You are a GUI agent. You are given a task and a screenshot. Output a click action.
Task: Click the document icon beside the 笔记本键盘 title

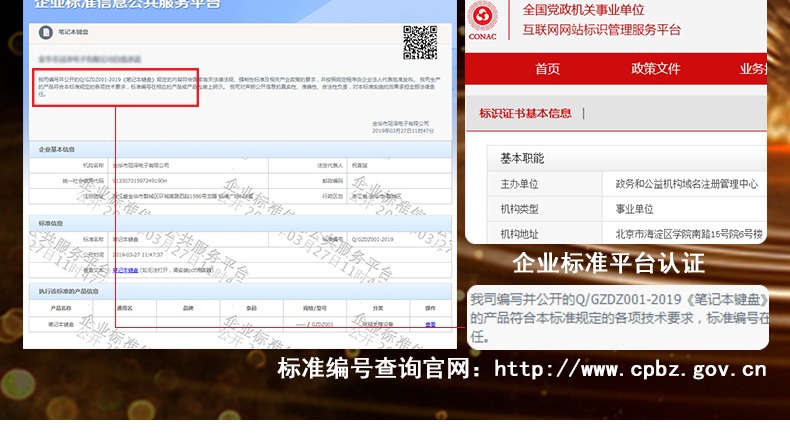point(46,32)
